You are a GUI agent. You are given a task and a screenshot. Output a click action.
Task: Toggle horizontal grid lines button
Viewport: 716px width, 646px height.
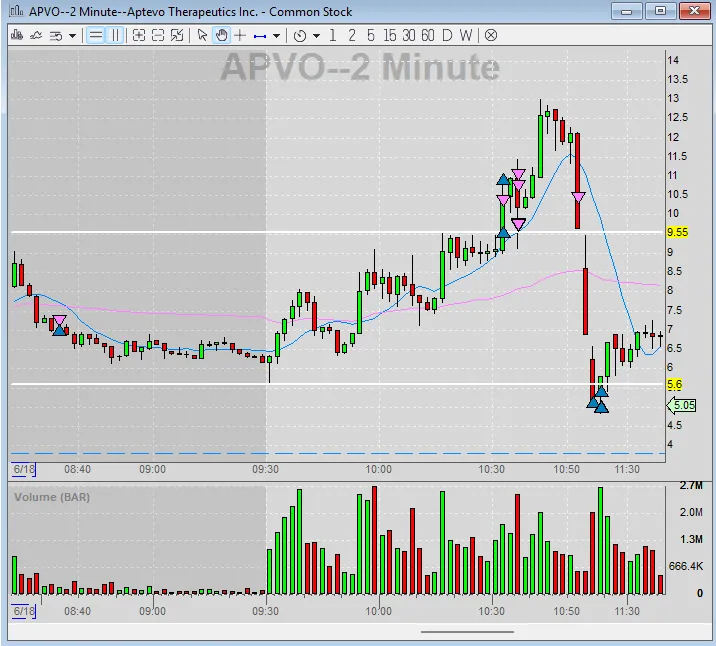coord(95,35)
